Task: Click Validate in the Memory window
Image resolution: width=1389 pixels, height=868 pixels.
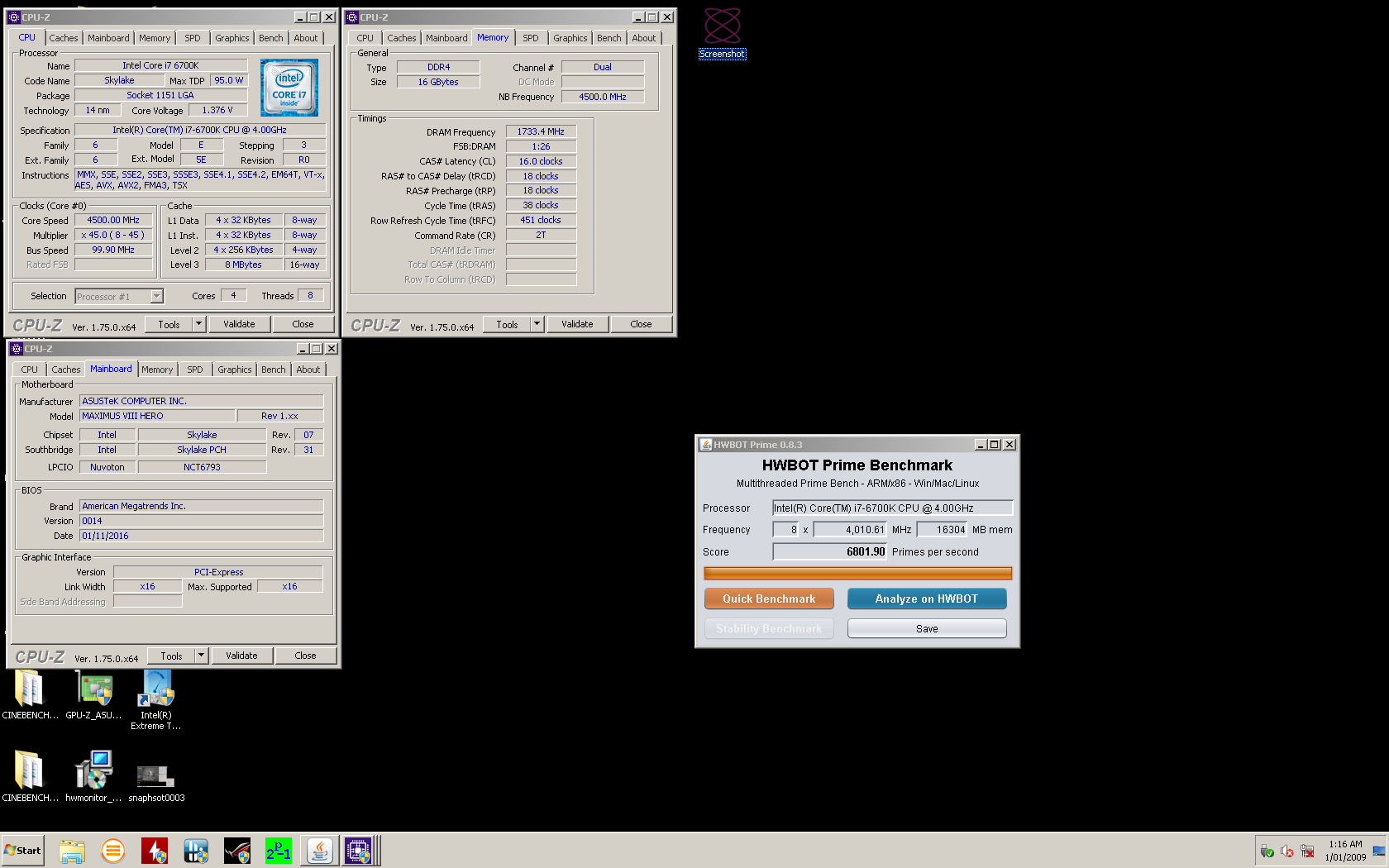Action: click(x=577, y=325)
